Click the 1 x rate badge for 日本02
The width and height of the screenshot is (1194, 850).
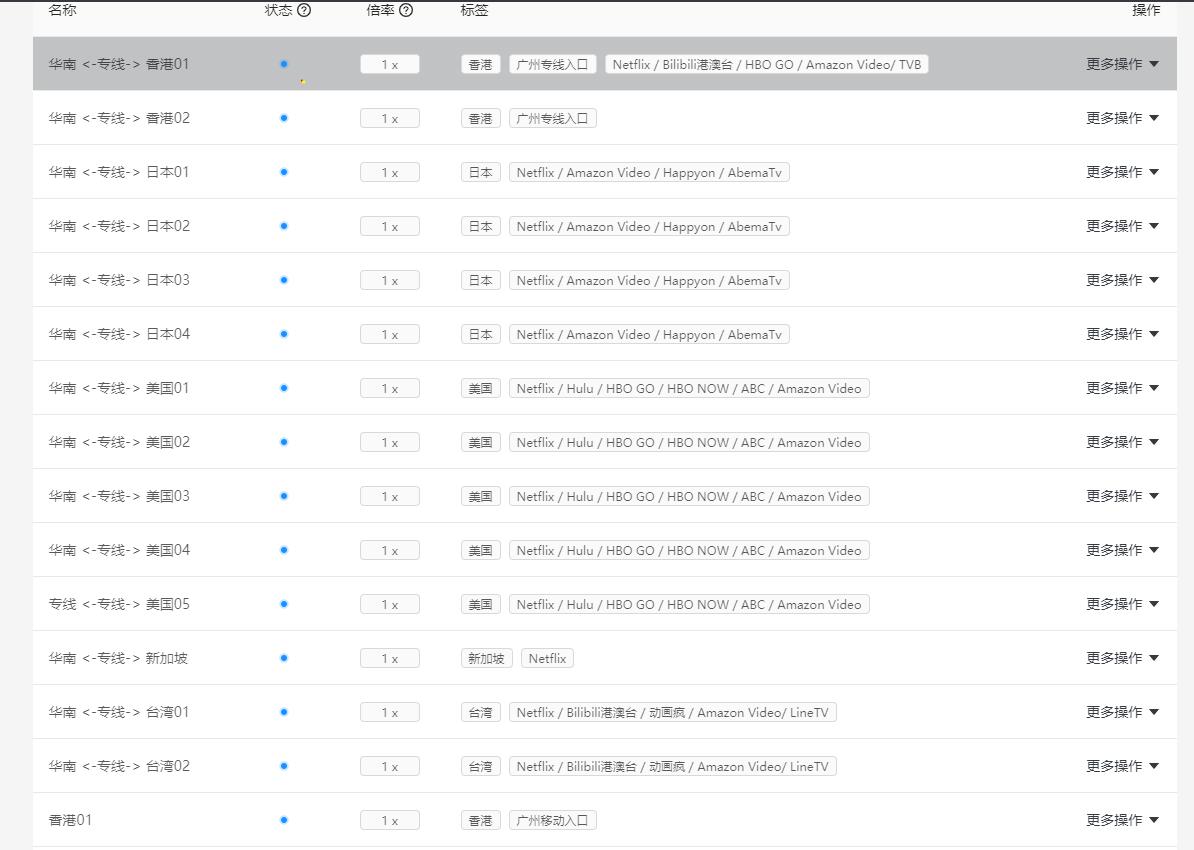(389, 226)
